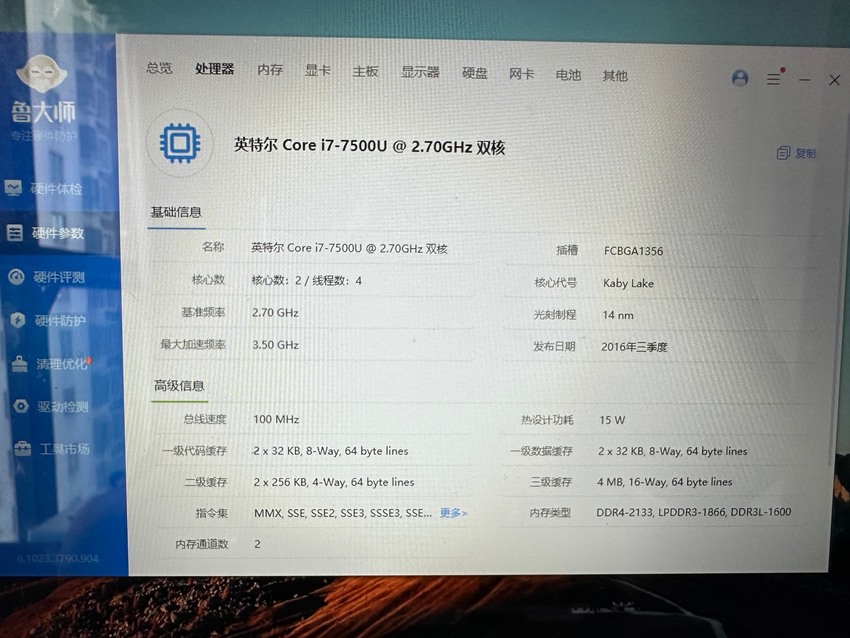Click the Kaby Lake codename value
This screenshot has width=850, height=638.
[x=628, y=283]
